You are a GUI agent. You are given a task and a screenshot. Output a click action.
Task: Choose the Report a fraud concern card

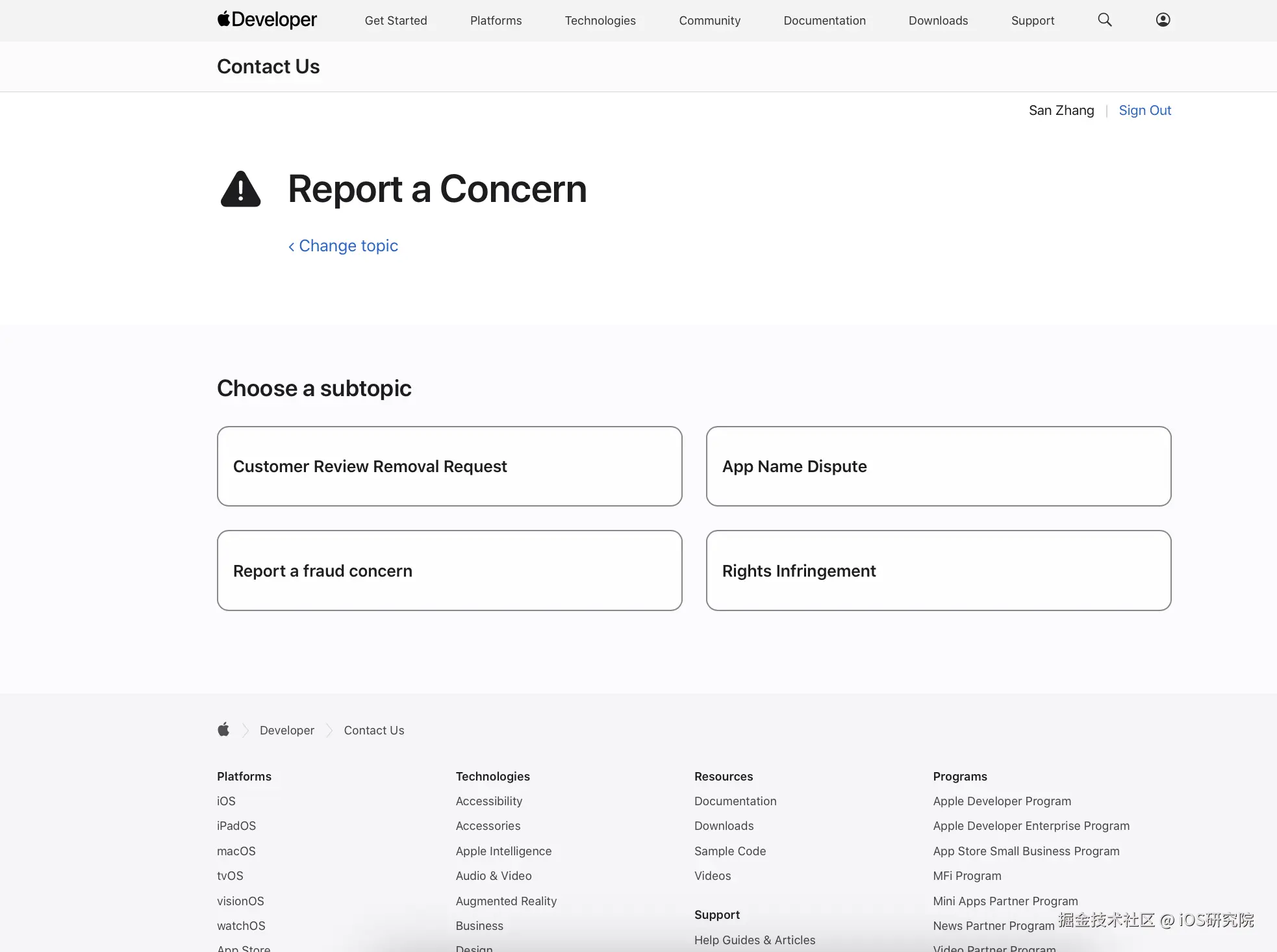click(x=449, y=571)
